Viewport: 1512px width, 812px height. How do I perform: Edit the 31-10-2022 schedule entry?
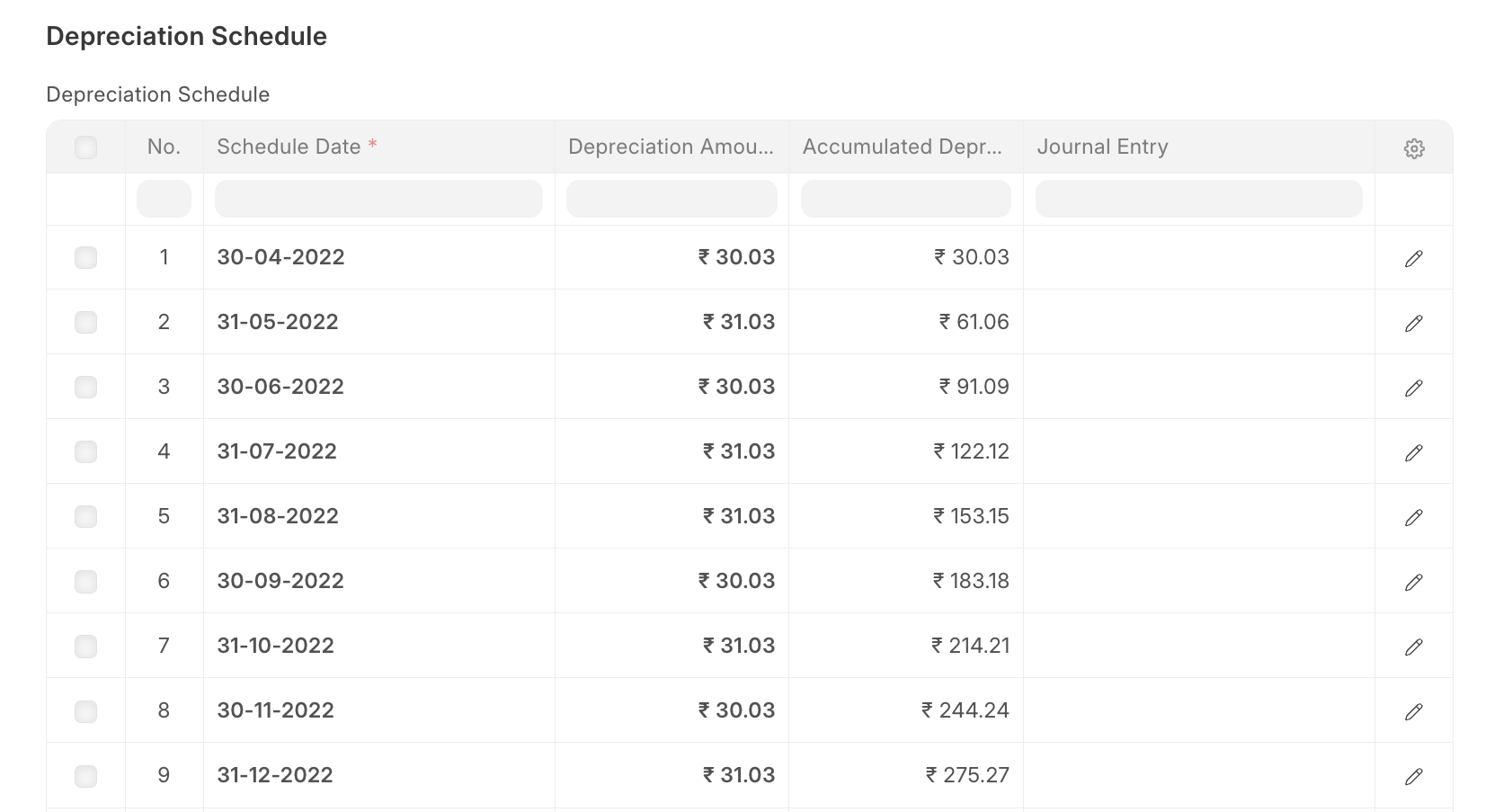point(1413,647)
